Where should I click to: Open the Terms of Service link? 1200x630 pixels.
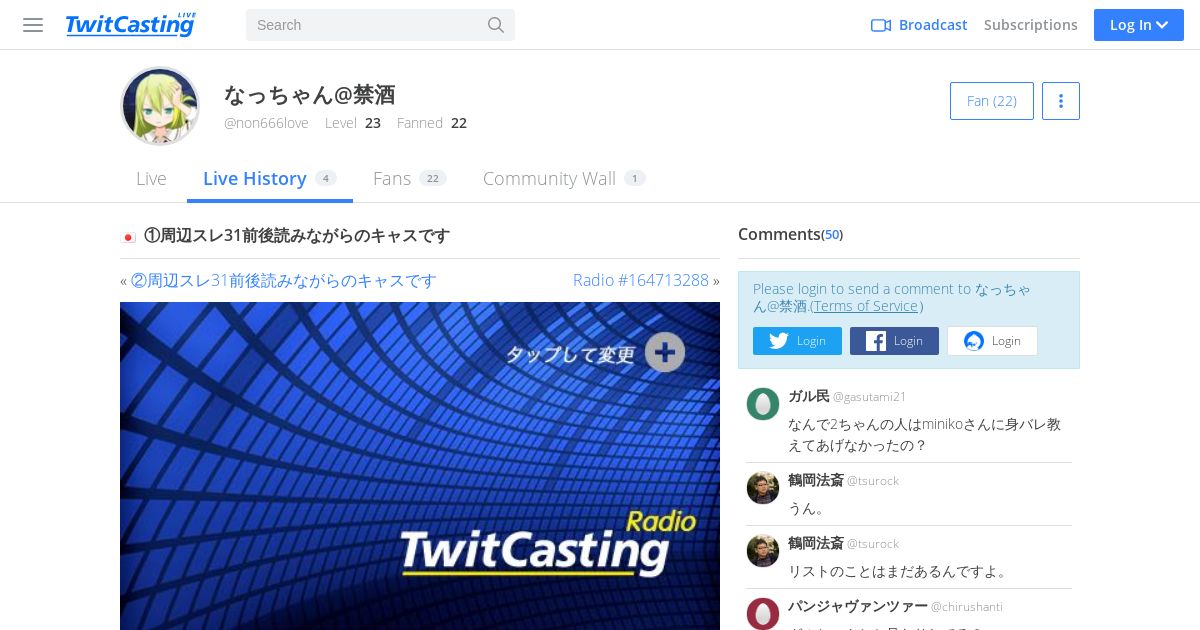point(866,306)
